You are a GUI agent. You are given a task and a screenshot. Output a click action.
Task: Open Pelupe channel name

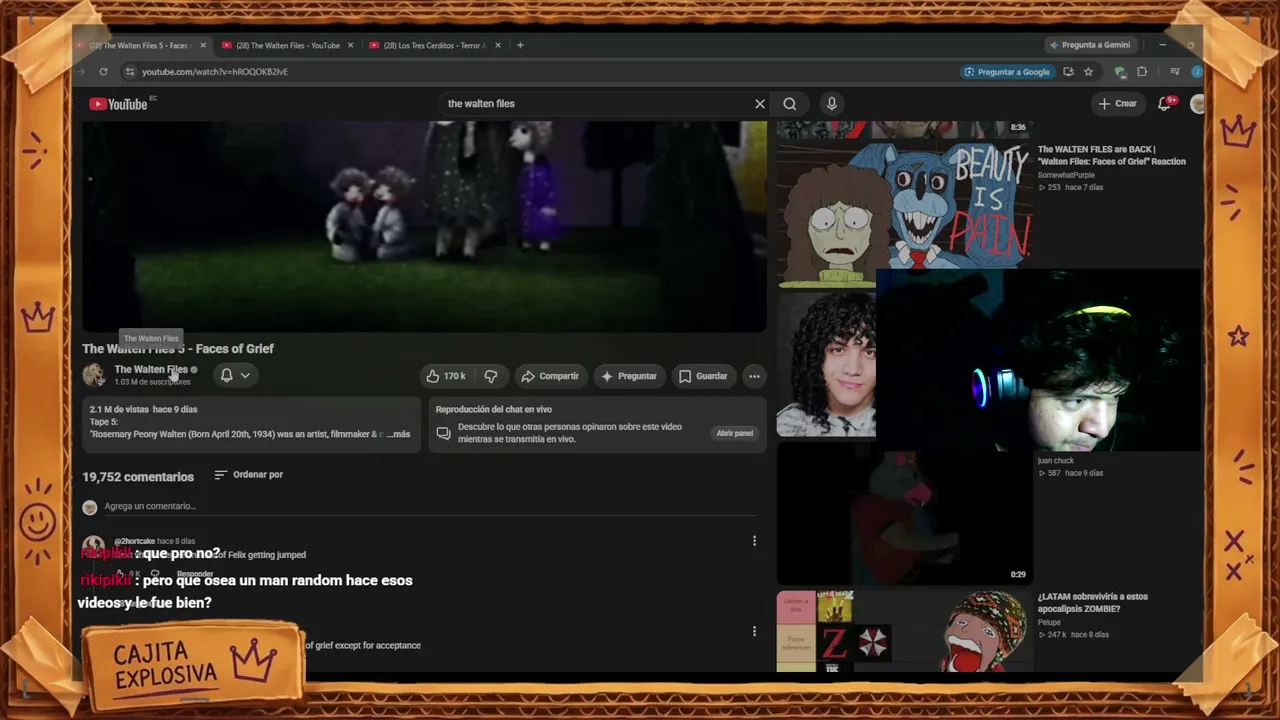(x=1050, y=622)
